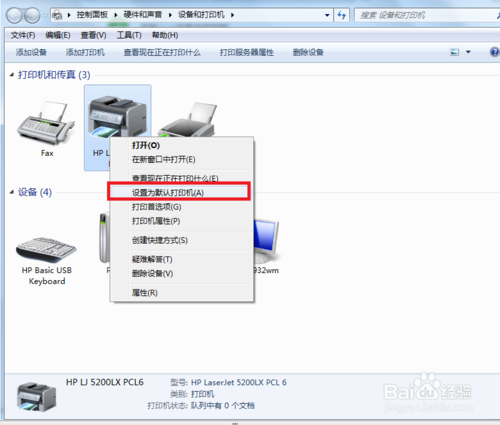Image resolution: width=500 pixels, height=425 pixels.
Task: Click the 打印服务器属性 toolbar button
Action: 247,52
